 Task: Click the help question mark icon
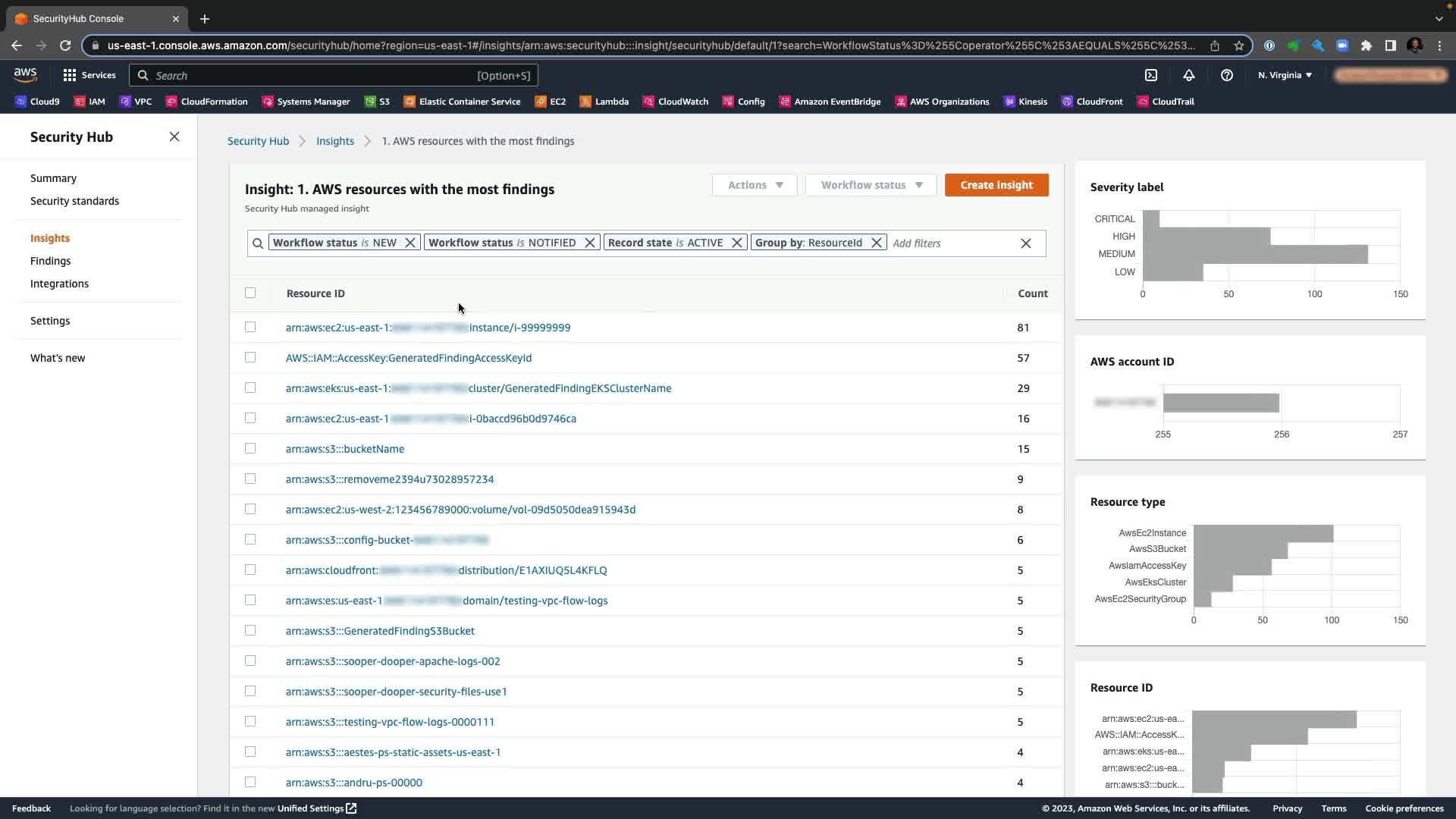click(1227, 75)
